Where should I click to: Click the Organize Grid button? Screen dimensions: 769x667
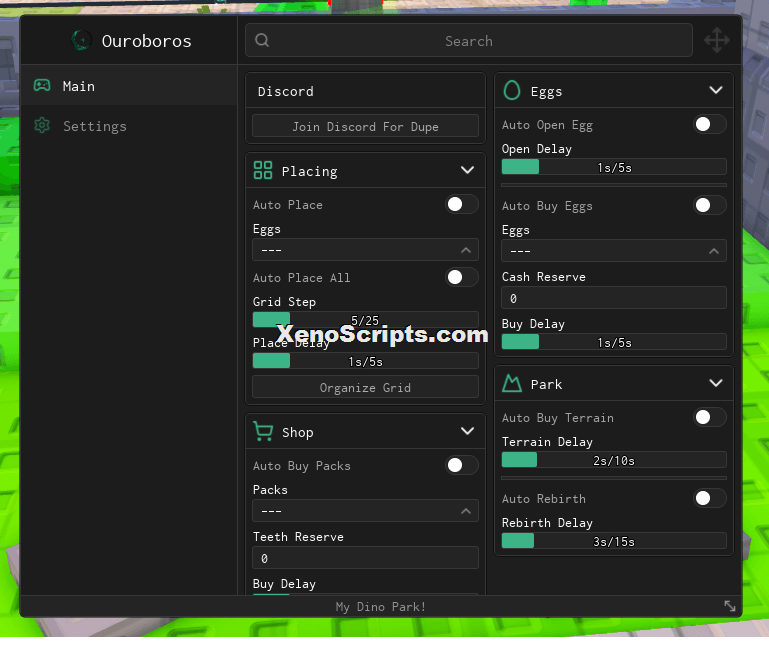tap(365, 387)
